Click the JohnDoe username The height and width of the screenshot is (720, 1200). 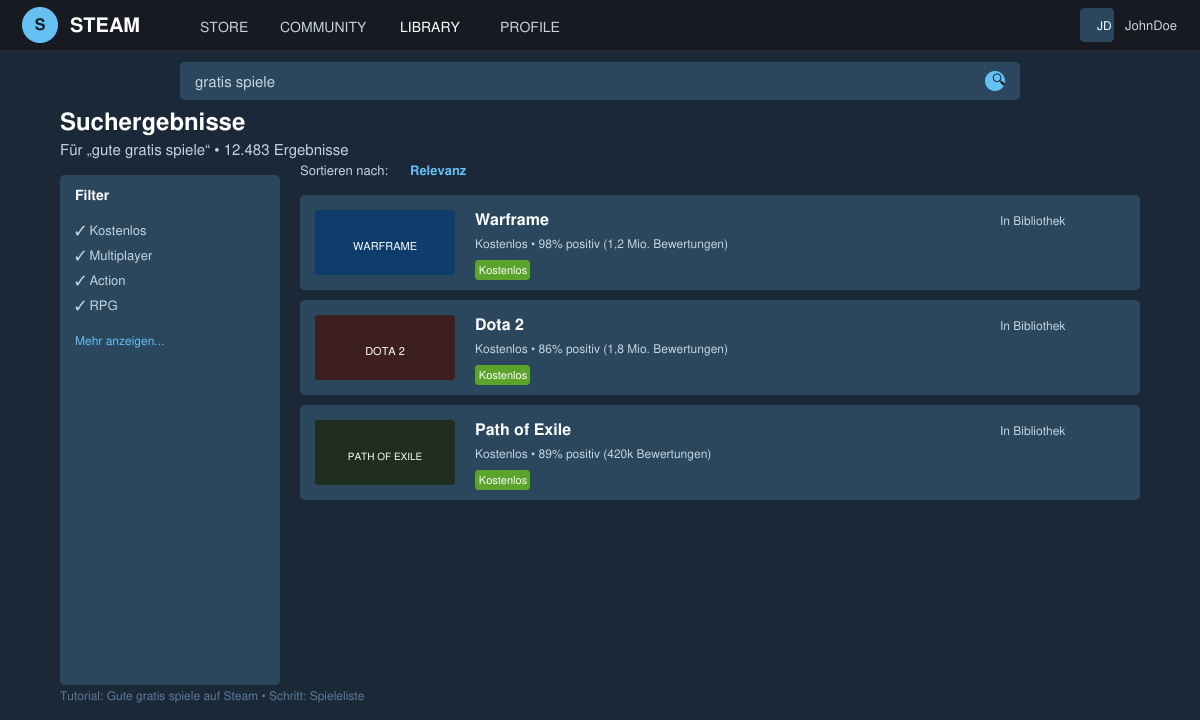(x=1150, y=26)
